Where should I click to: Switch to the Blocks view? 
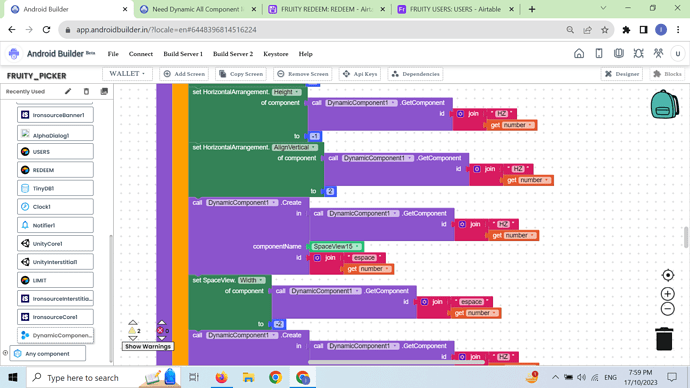(x=668, y=74)
